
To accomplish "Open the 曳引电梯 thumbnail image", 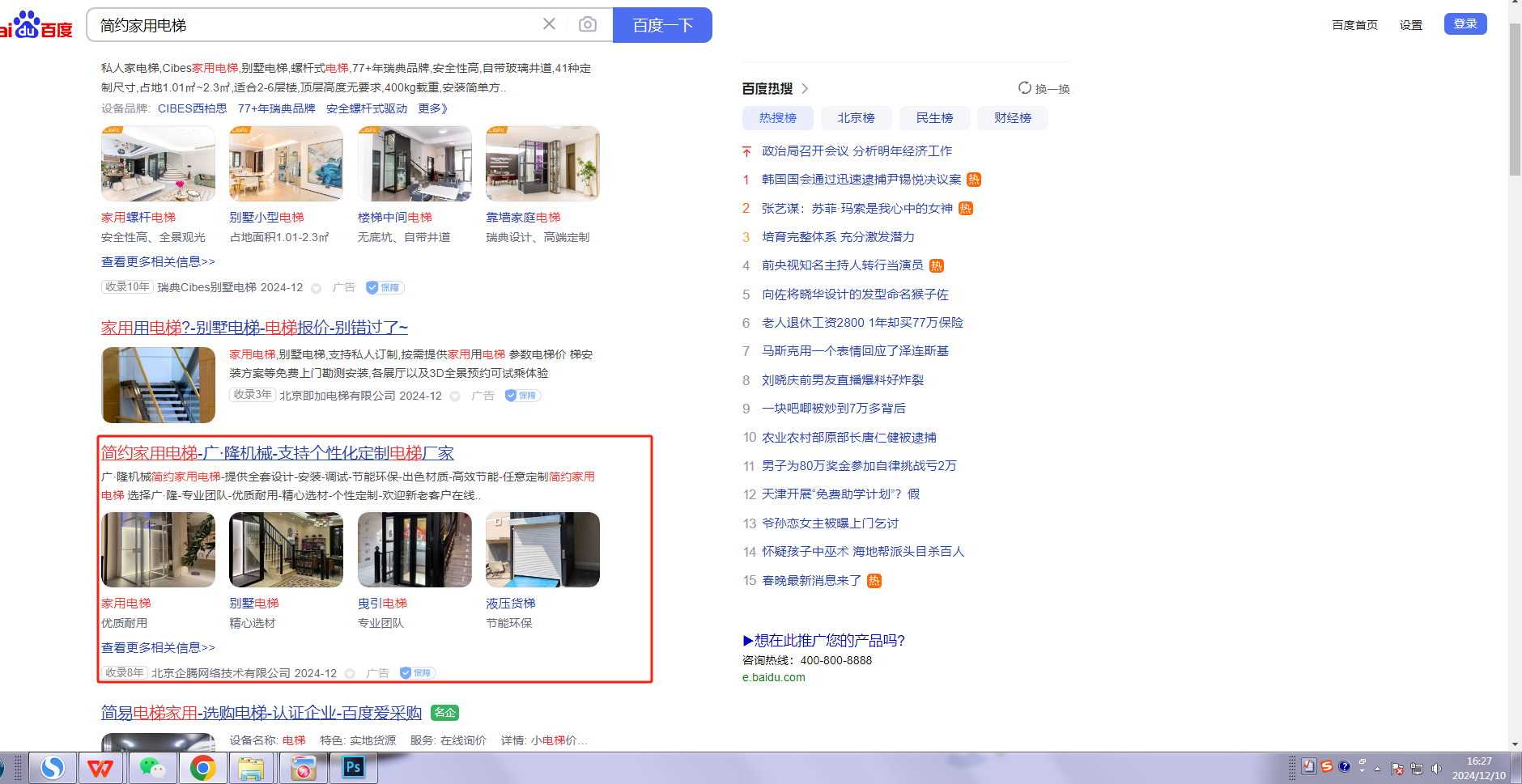I will tap(415, 549).
